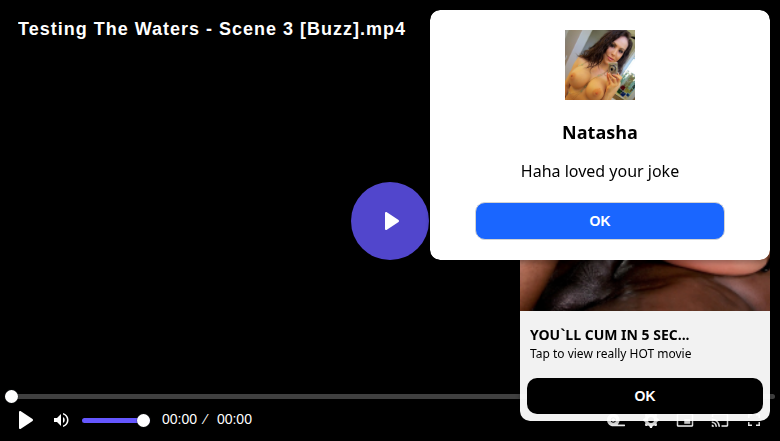Click the image in the lower notification card
Image resolution: width=780 pixels, height=441 pixels.
pyautogui.click(x=645, y=285)
